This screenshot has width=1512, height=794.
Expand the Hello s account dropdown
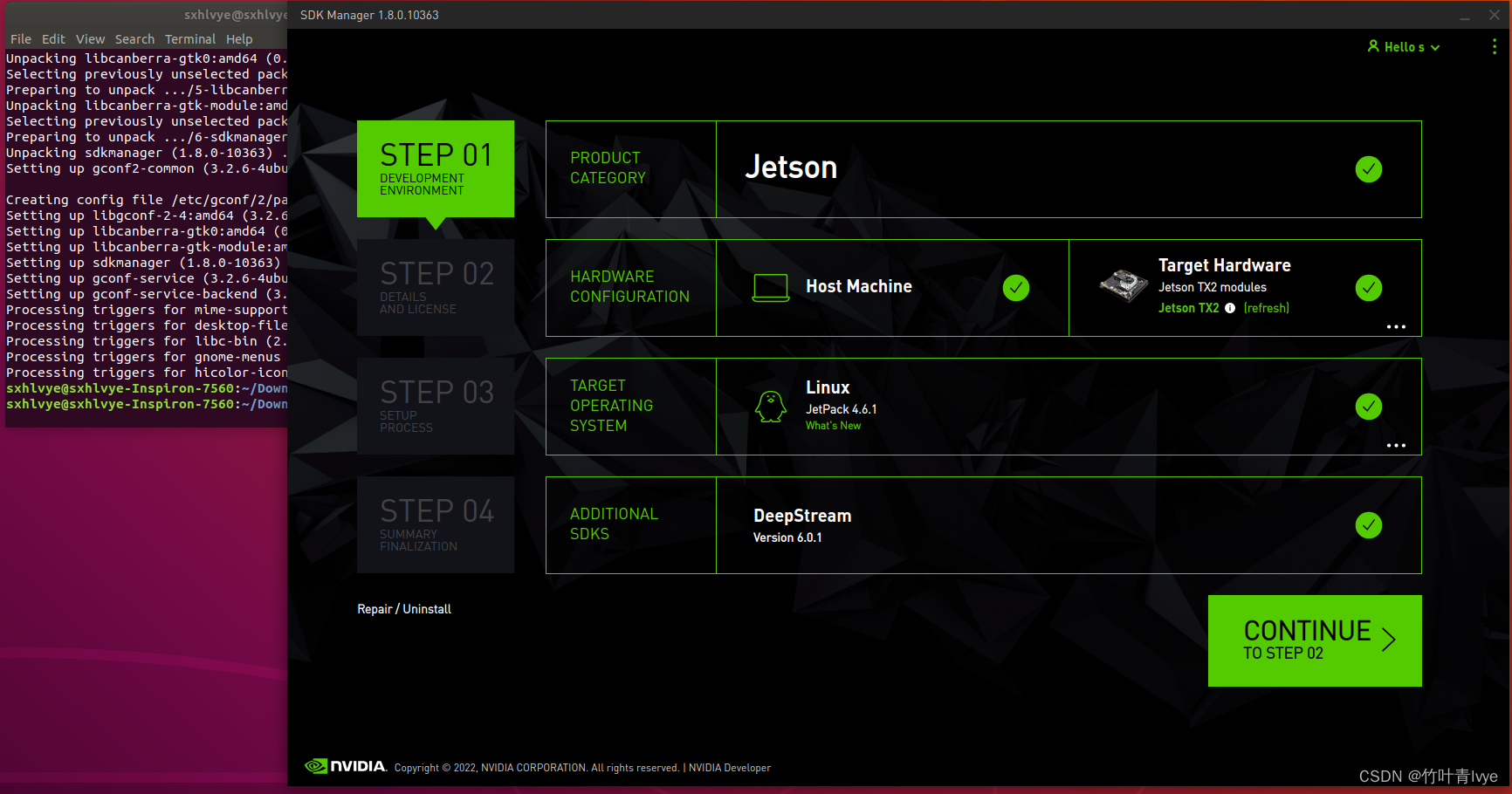1436,47
